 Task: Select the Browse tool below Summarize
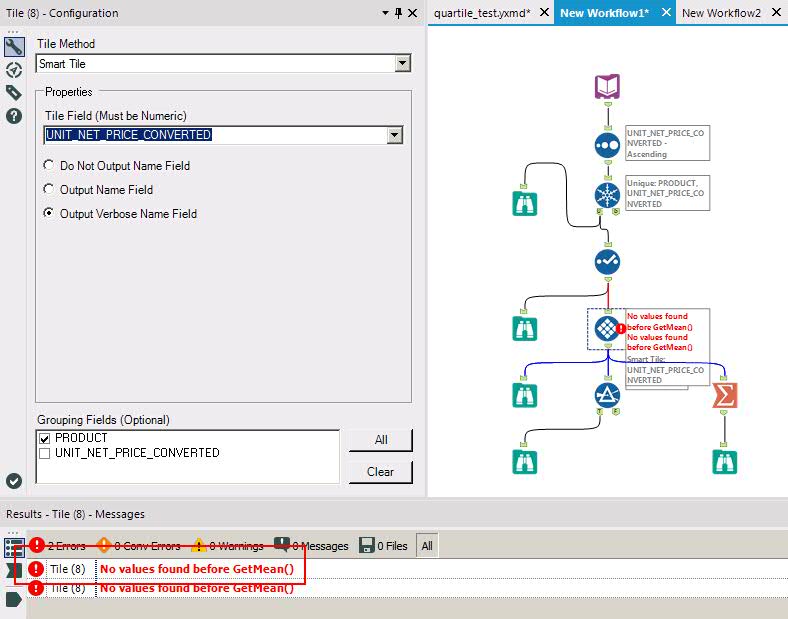point(725,462)
